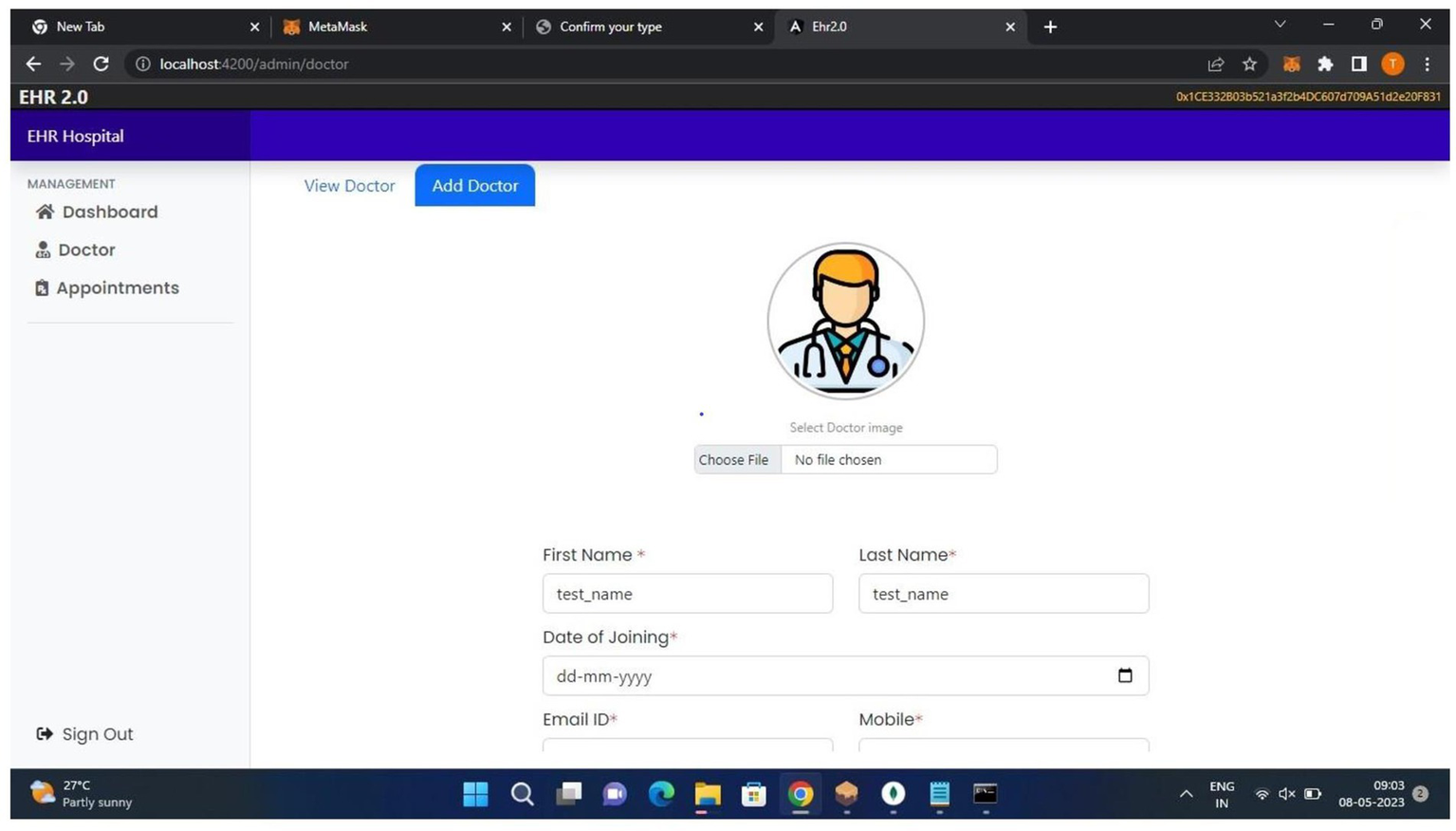Open the browser Extensions puzzle icon
This screenshot has width=1456, height=831.
click(x=1325, y=65)
